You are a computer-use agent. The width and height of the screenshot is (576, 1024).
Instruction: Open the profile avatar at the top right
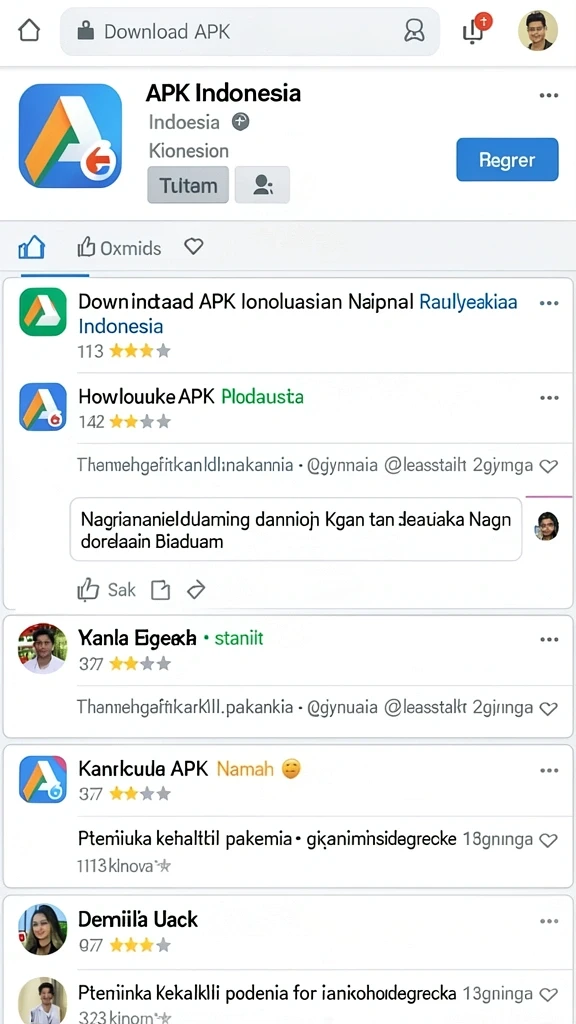[x=537, y=30]
